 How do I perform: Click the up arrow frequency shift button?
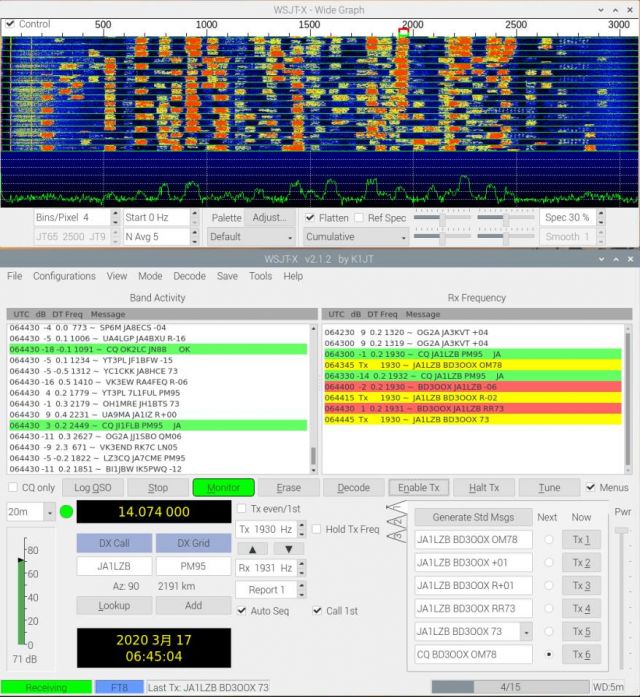coord(252,549)
